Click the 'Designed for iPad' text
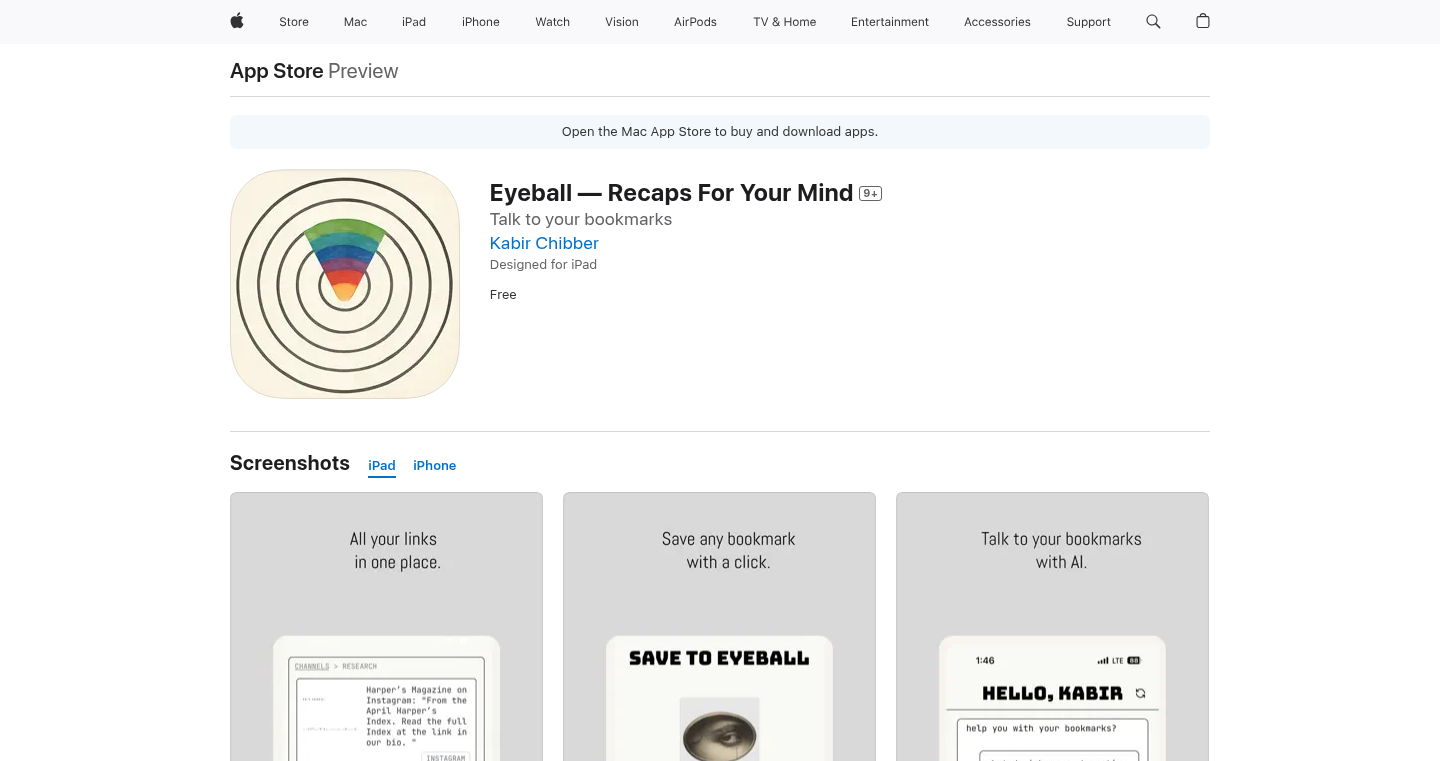The height and width of the screenshot is (761, 1440). pos(543,265)
